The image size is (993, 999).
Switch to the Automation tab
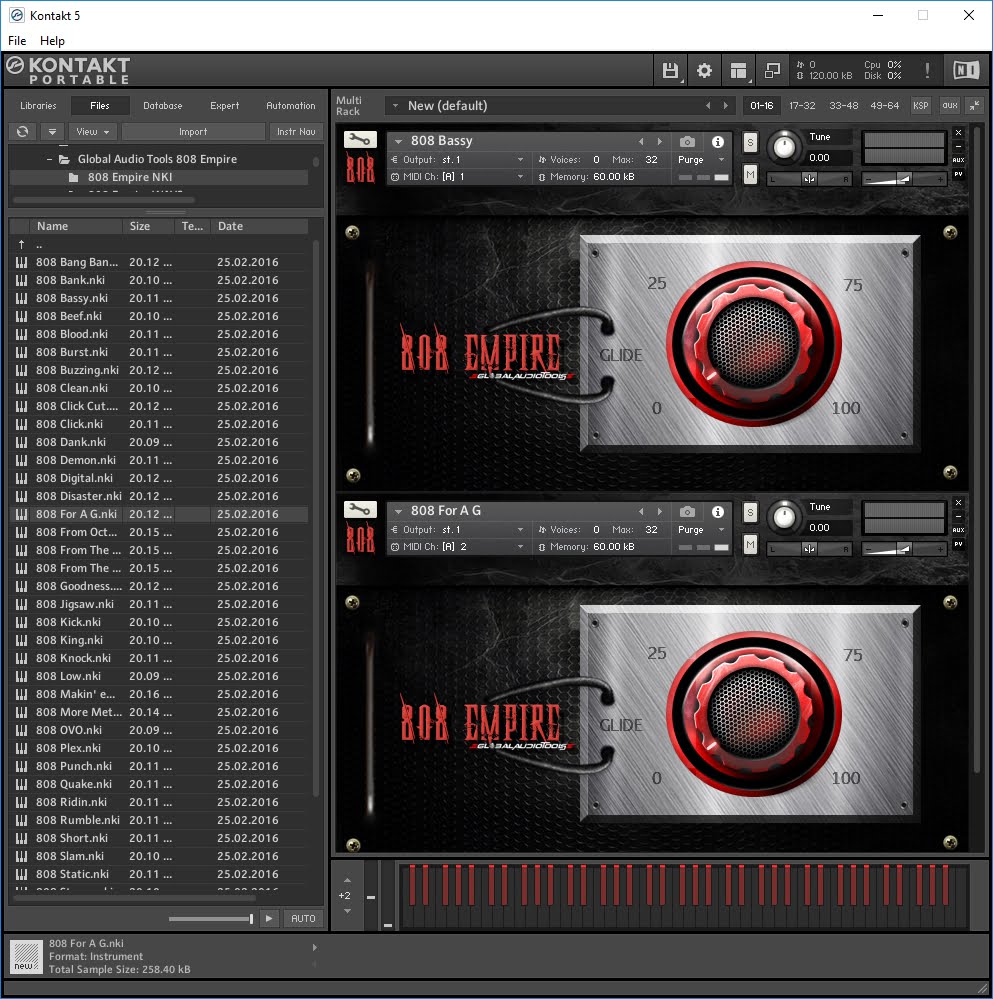pos(290,106)
